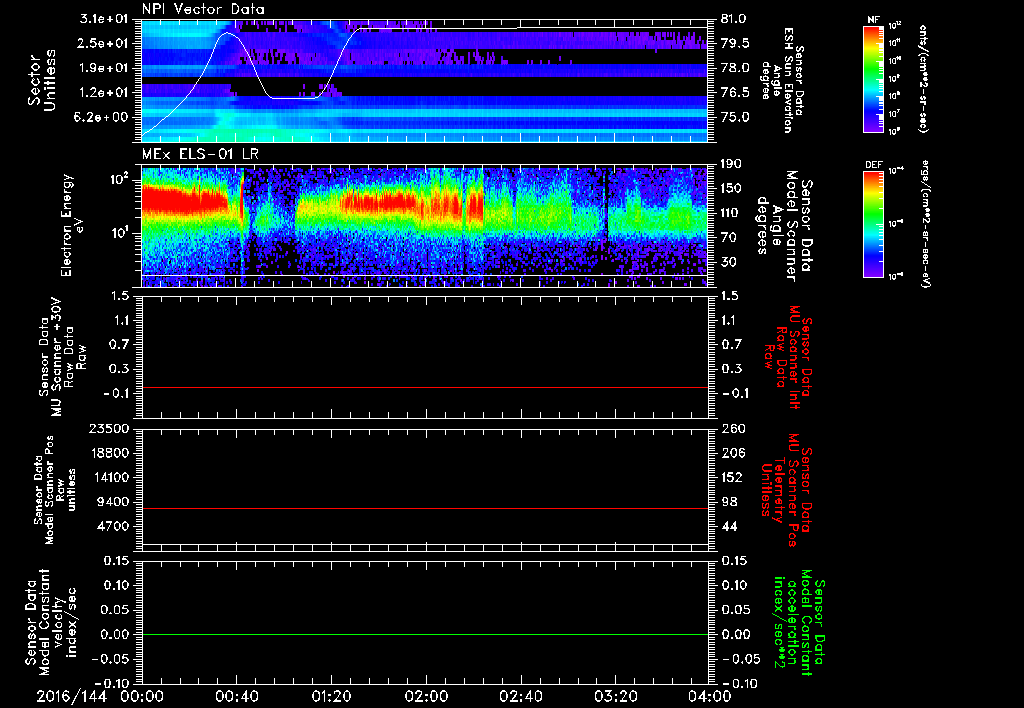This screenshot has width=1024, height=708.
Task: Click the 01:20 time tick label
Action: point(331,696)
